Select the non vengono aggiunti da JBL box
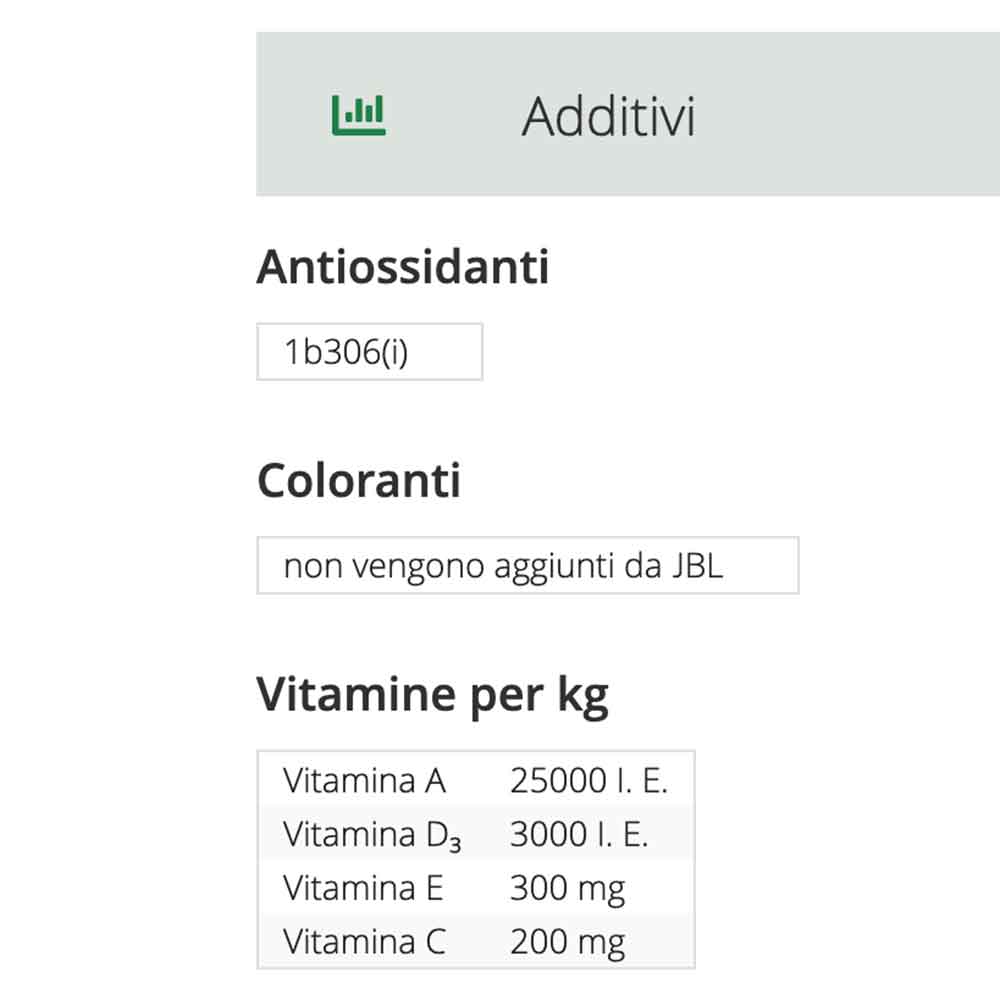 pos(528,566)
